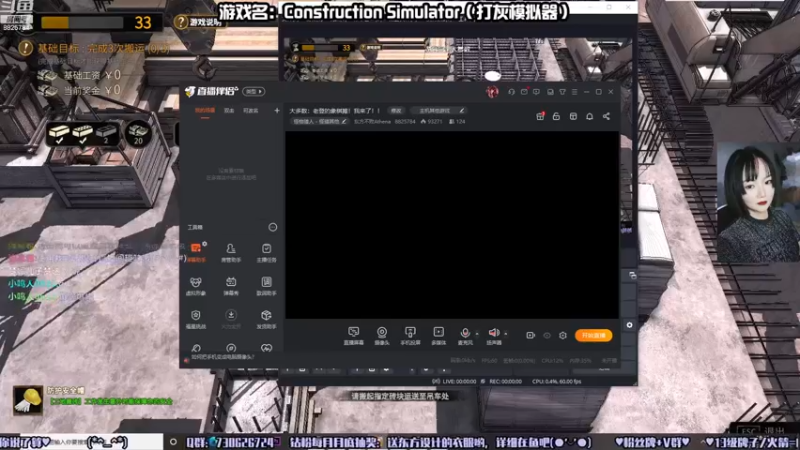Switch to the second scene tab
The width and height of the screenshot is (800, 450).
[229, 111]
